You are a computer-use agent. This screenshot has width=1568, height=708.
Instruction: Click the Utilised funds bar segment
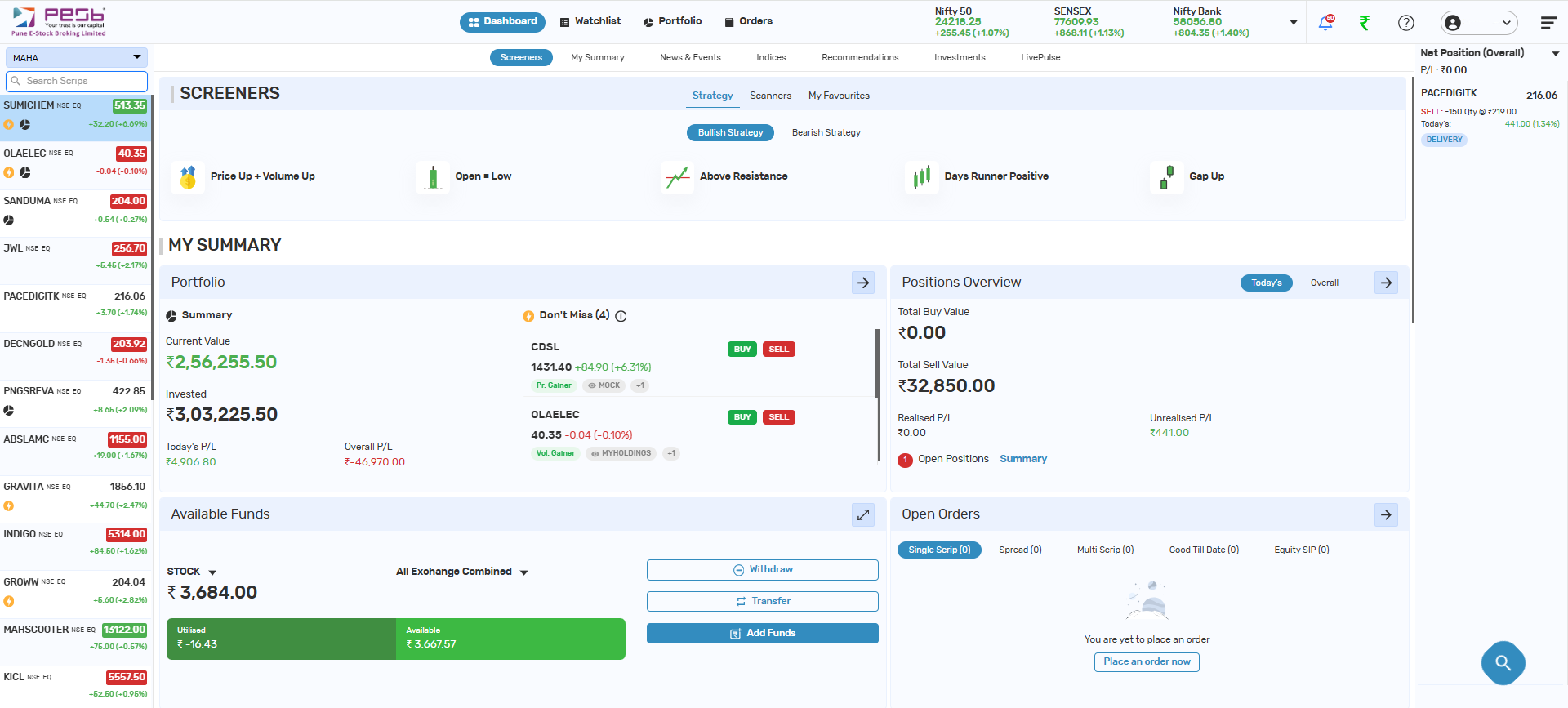click(281, 639)
